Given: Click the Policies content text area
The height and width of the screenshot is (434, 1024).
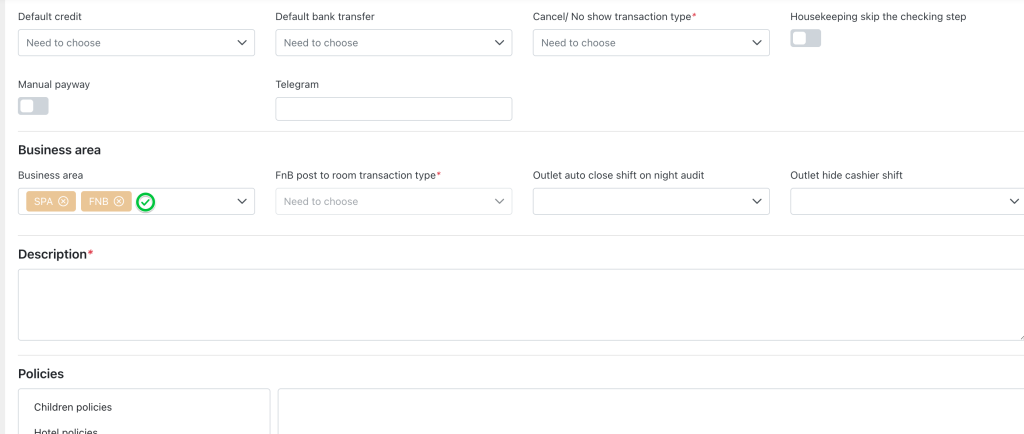Looking at the screenshot, I should tap(650, 412).
